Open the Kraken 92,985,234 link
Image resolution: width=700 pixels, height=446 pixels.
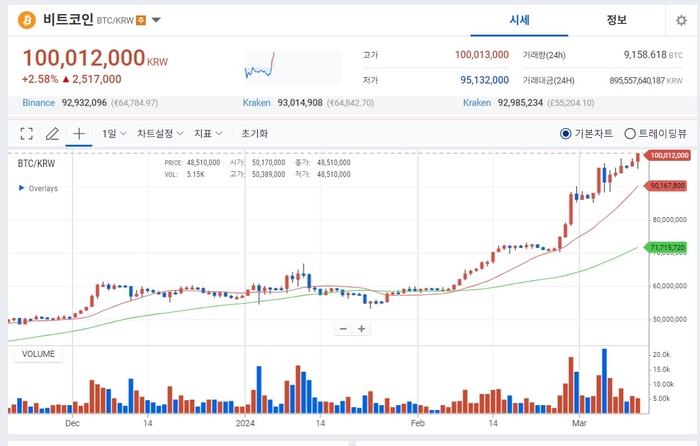[x=477, y=103]
